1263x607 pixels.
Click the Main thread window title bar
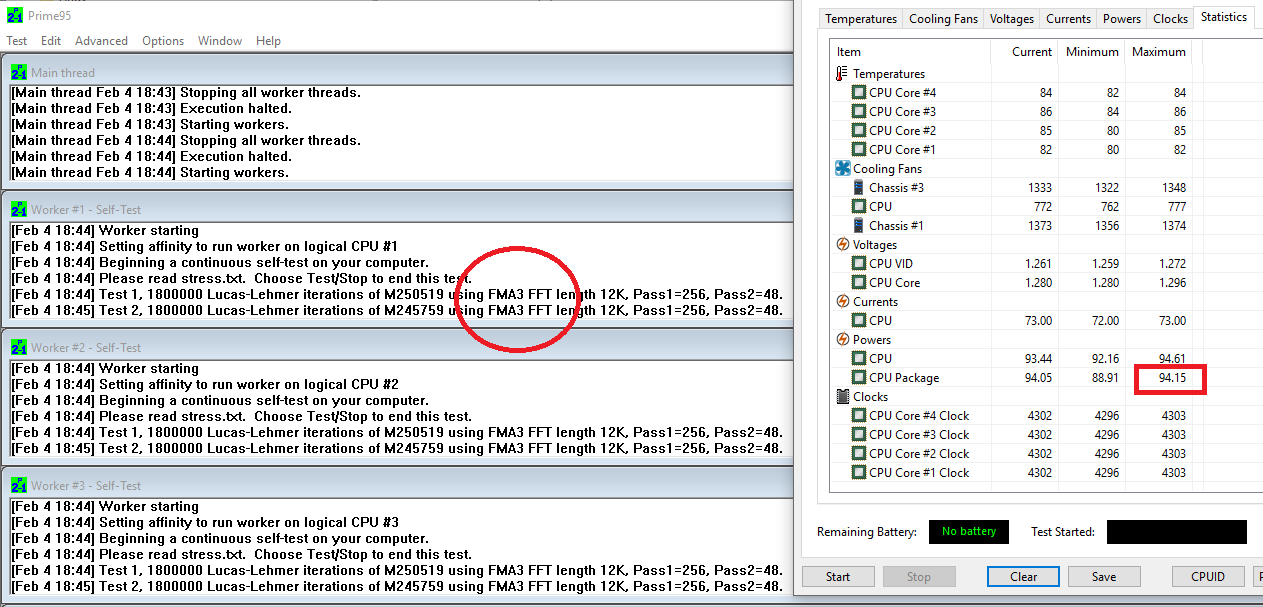click(x=397, y=72)
